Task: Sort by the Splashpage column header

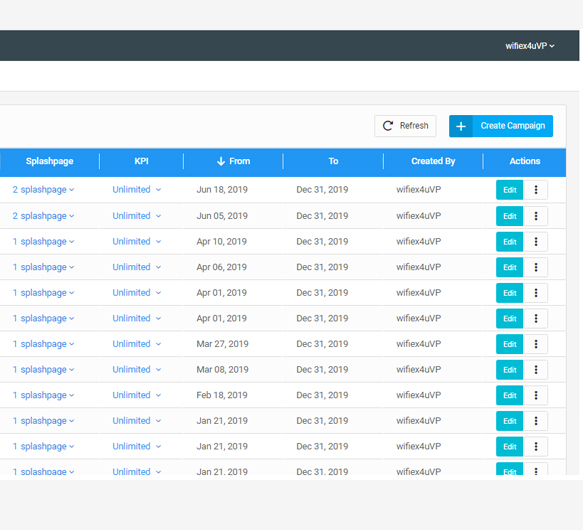Action: tap(49, 161)
